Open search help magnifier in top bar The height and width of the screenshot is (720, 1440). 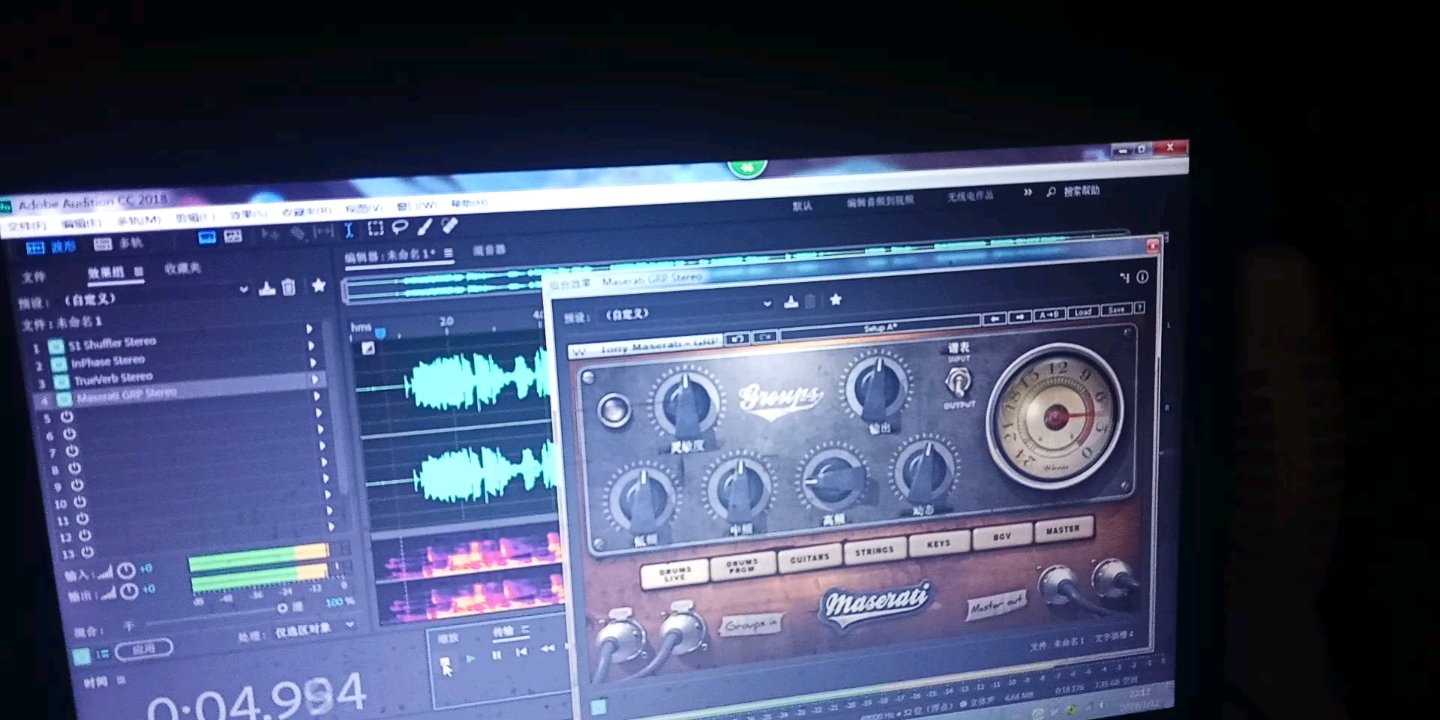[1051, 192]
